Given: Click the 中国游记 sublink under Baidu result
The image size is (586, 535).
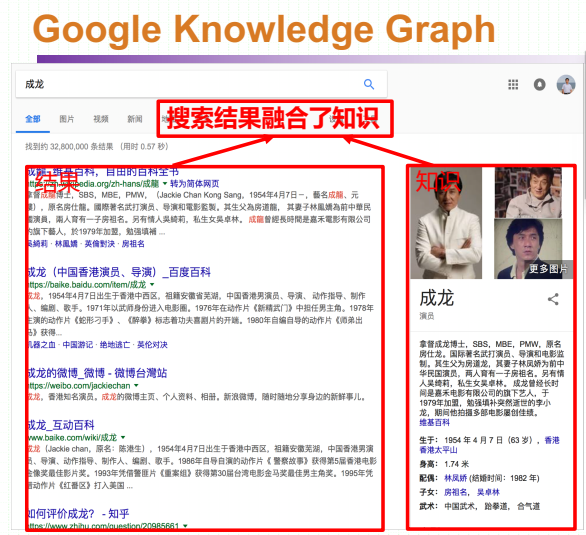Looking at the screenshot, I should 77,345.
